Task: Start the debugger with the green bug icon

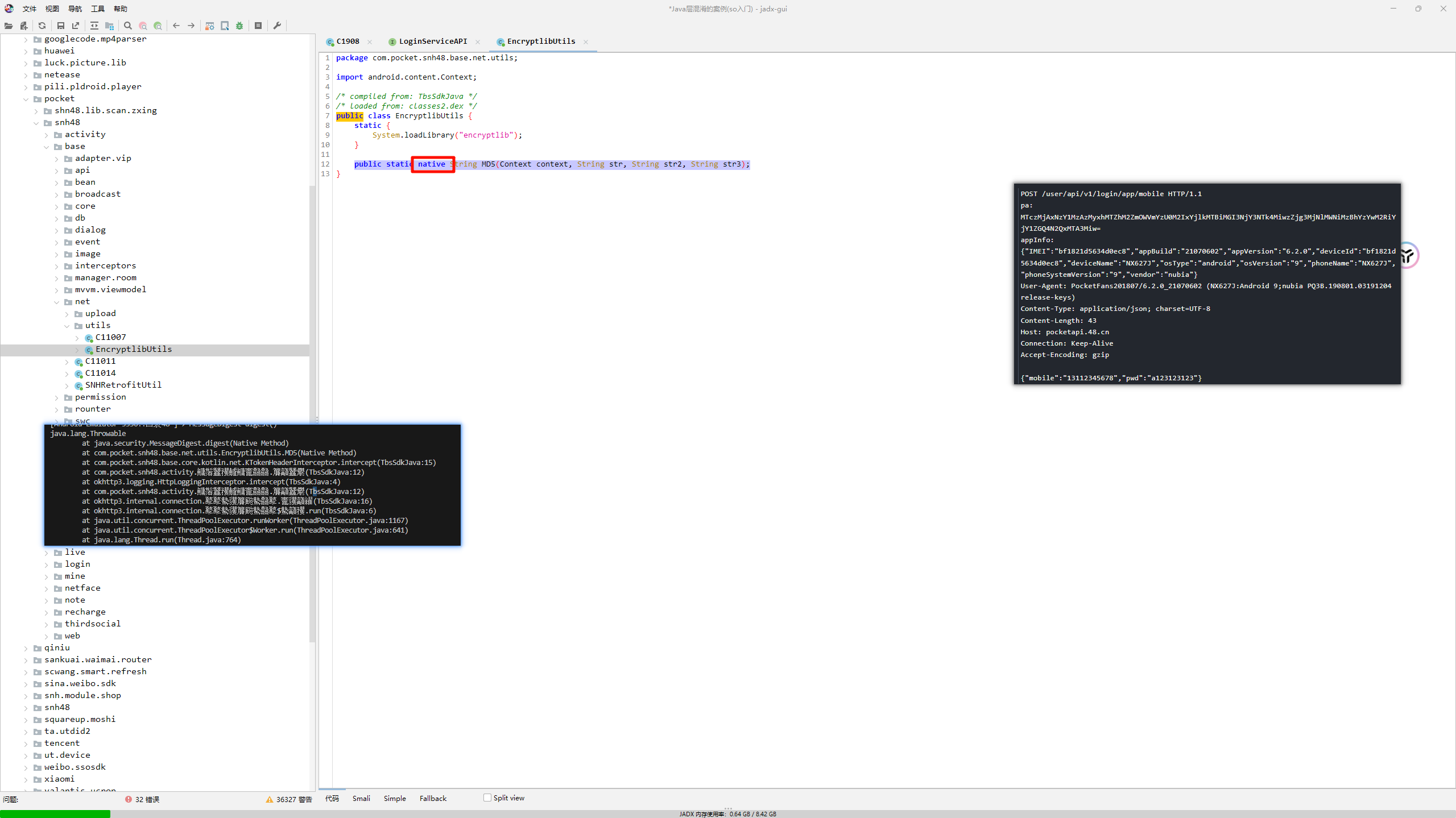Action: point(239,26)
